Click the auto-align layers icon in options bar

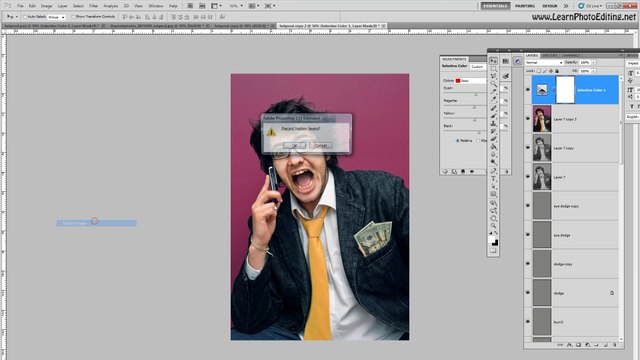(222, 17)
